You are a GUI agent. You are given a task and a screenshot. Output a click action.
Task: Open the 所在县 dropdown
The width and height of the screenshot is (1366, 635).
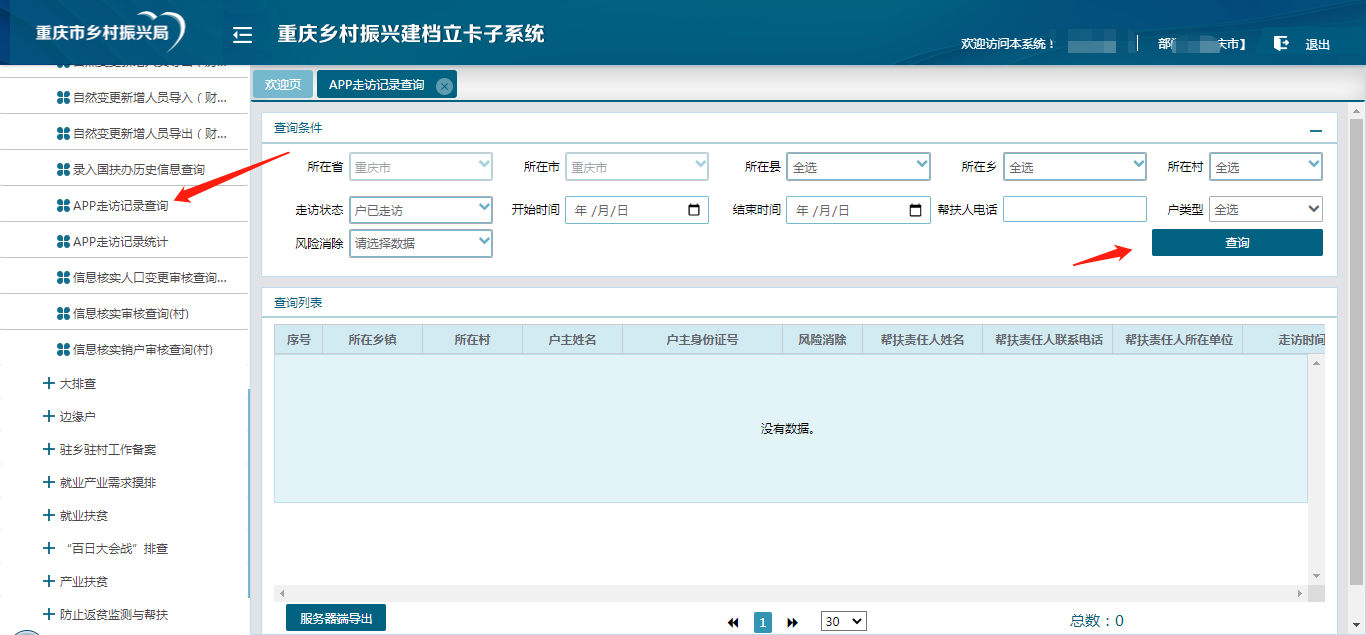(858, 167)
